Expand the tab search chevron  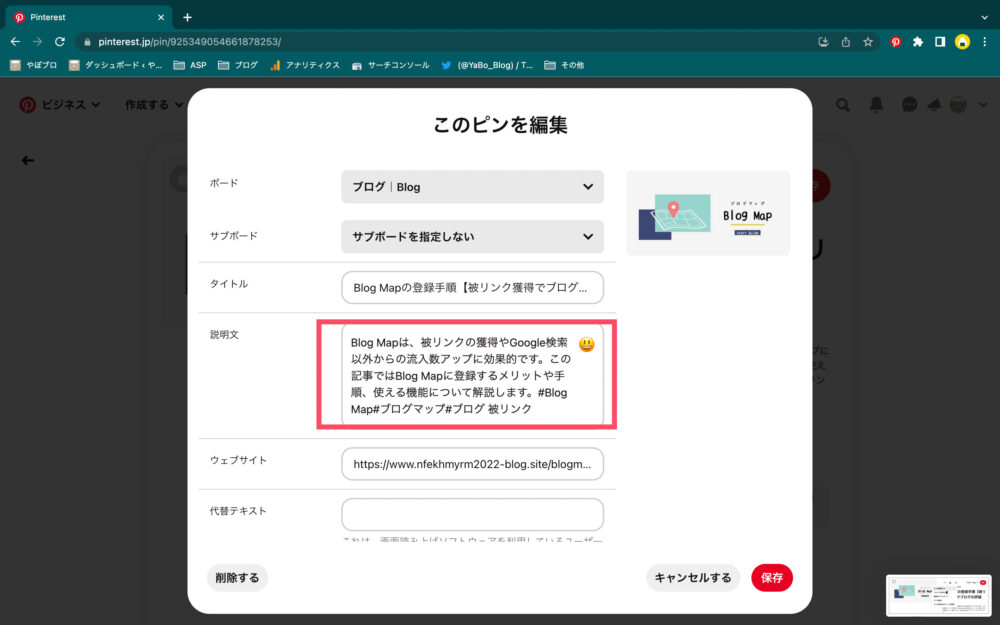click(985, 17)
